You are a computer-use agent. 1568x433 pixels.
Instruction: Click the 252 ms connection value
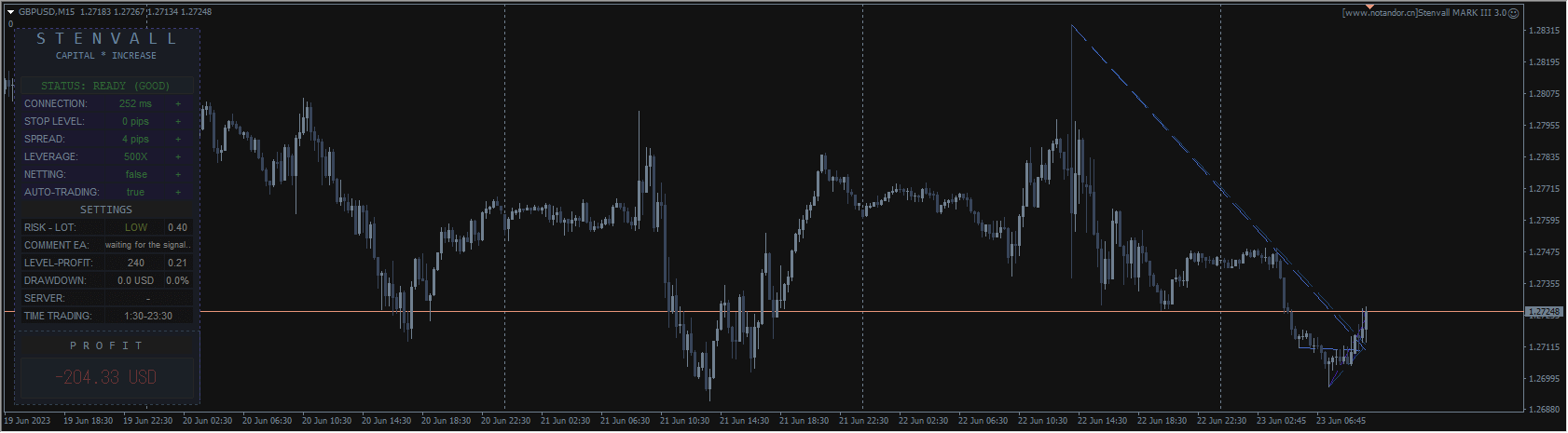135,104
